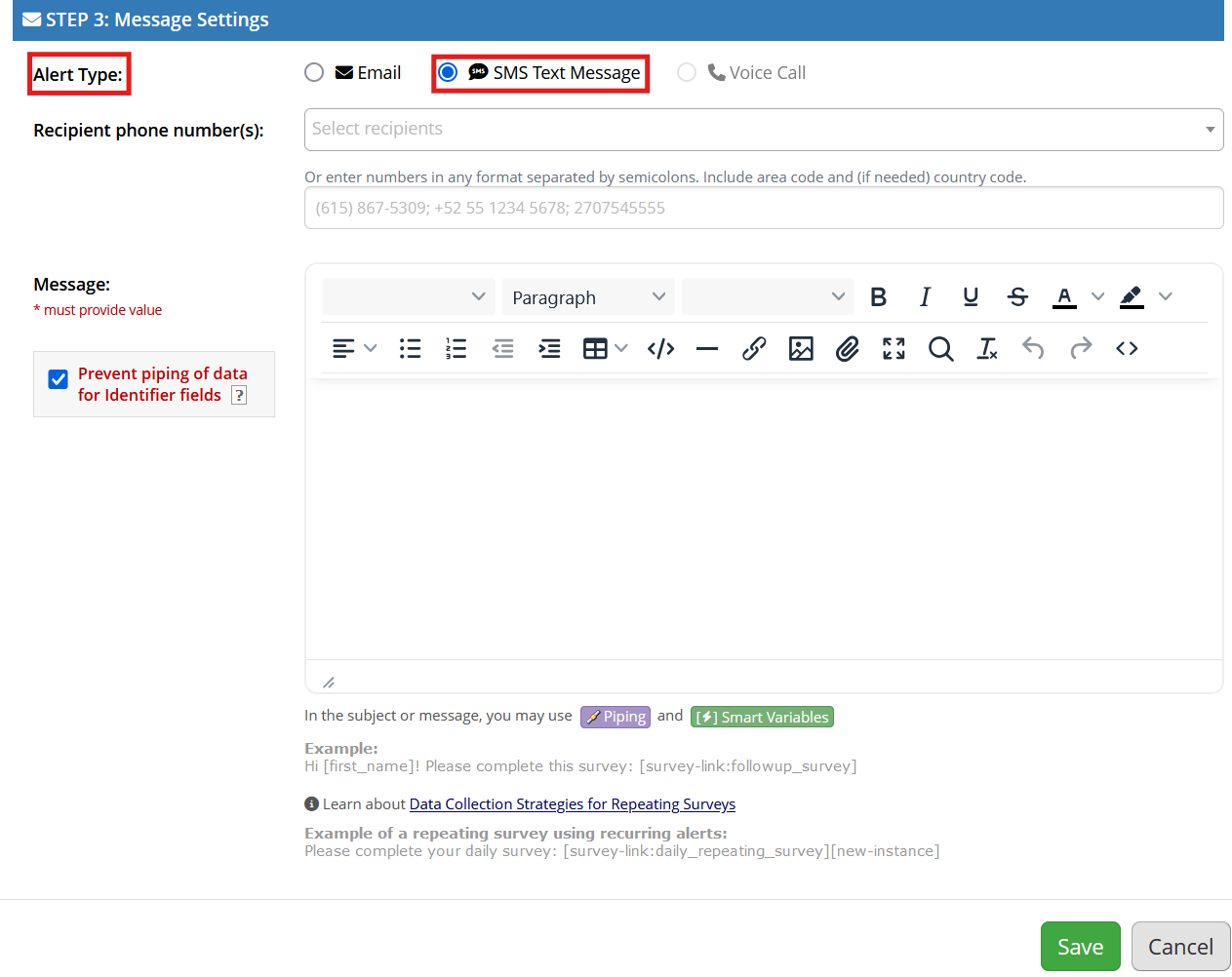Toggle fullscreen editor mode
The height and width of the screenshot is (977, 1232).
[894, 348]
